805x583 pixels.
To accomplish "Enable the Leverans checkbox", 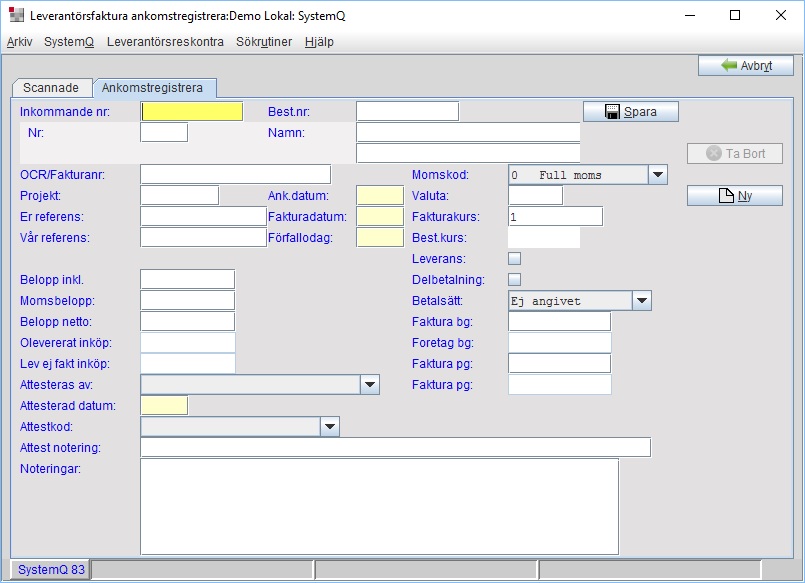I will 515,259.
